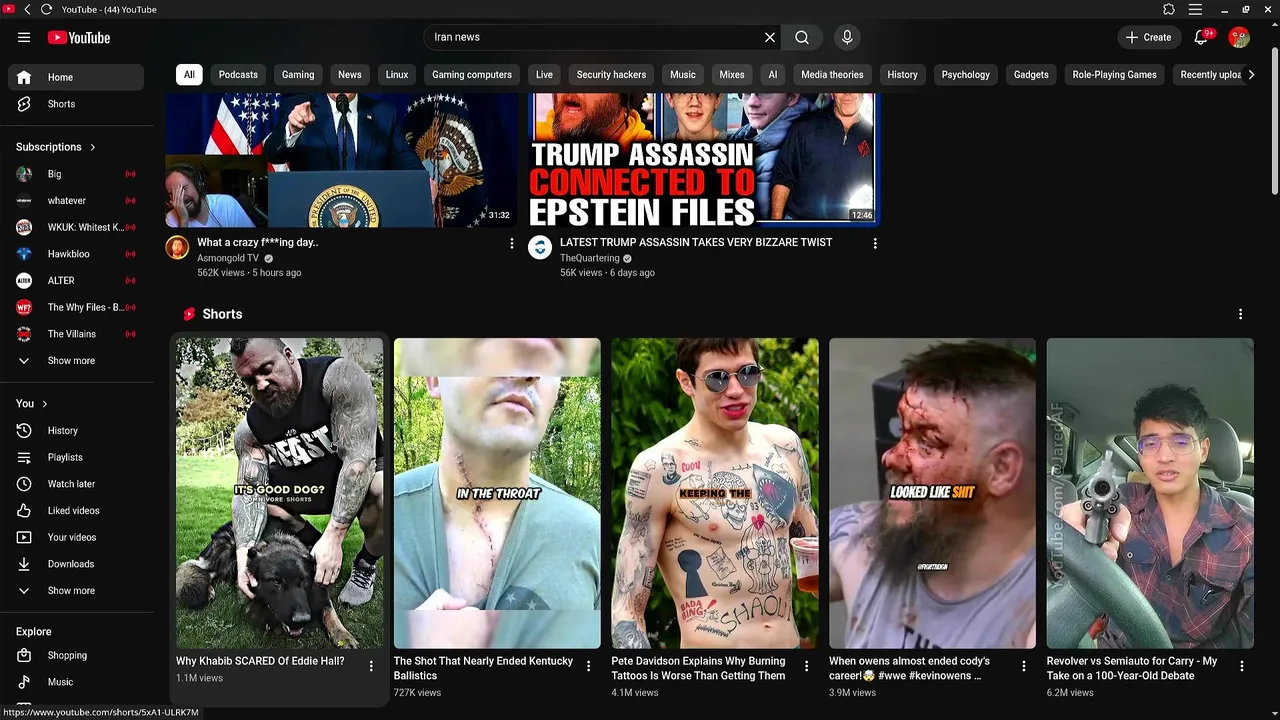1280x720 pixels.
Task: Click the page vertical scrollbar
Action: click(x=1274, y=120)
